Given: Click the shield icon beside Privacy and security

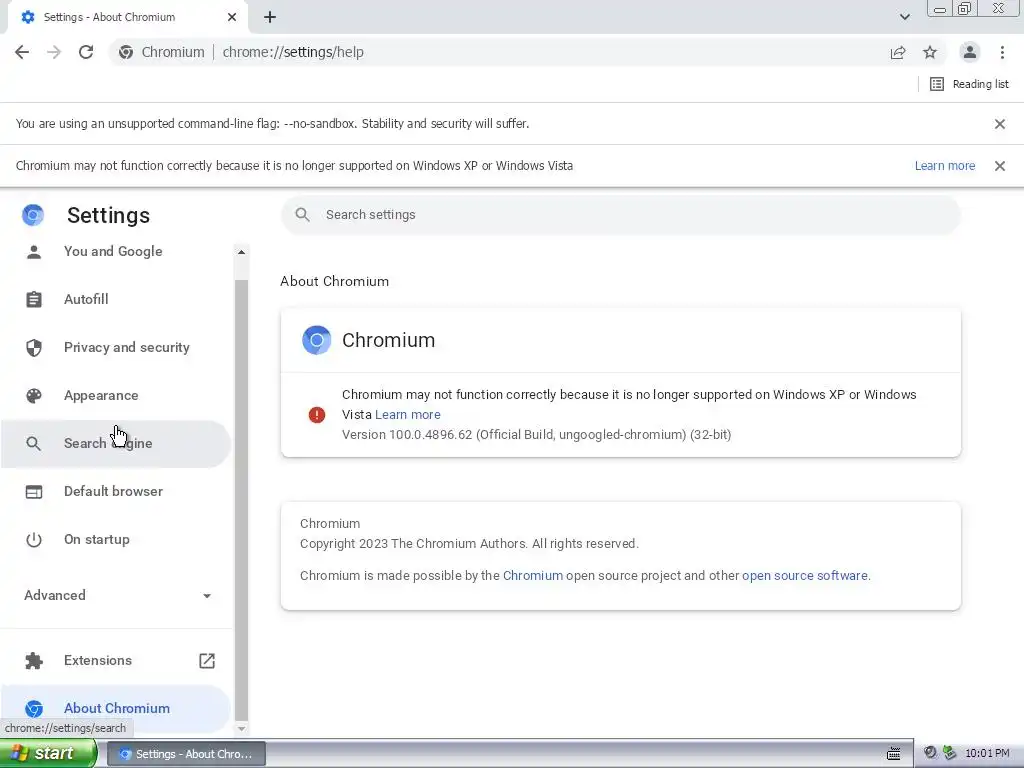Looking at the screenshot, I should (x=34, y=347).
